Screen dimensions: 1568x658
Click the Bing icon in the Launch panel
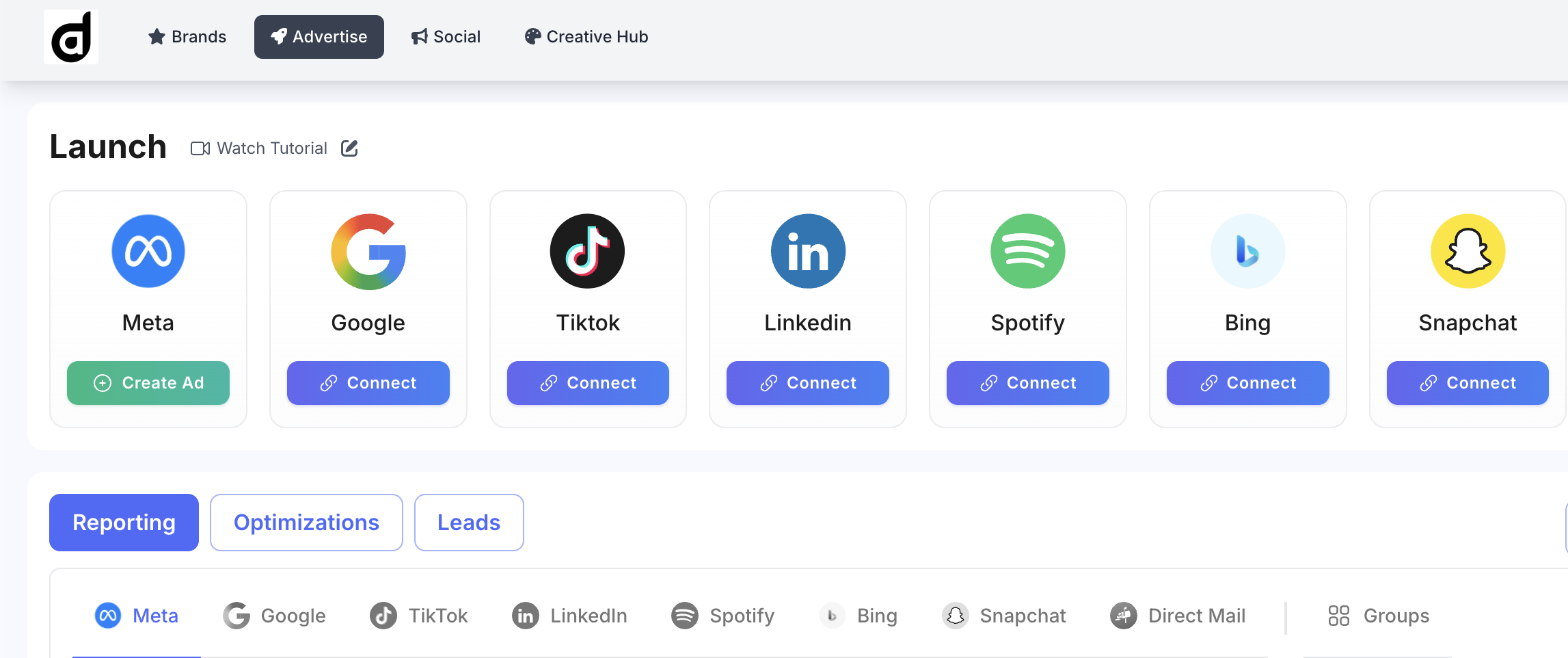[x=1247, y=251]
